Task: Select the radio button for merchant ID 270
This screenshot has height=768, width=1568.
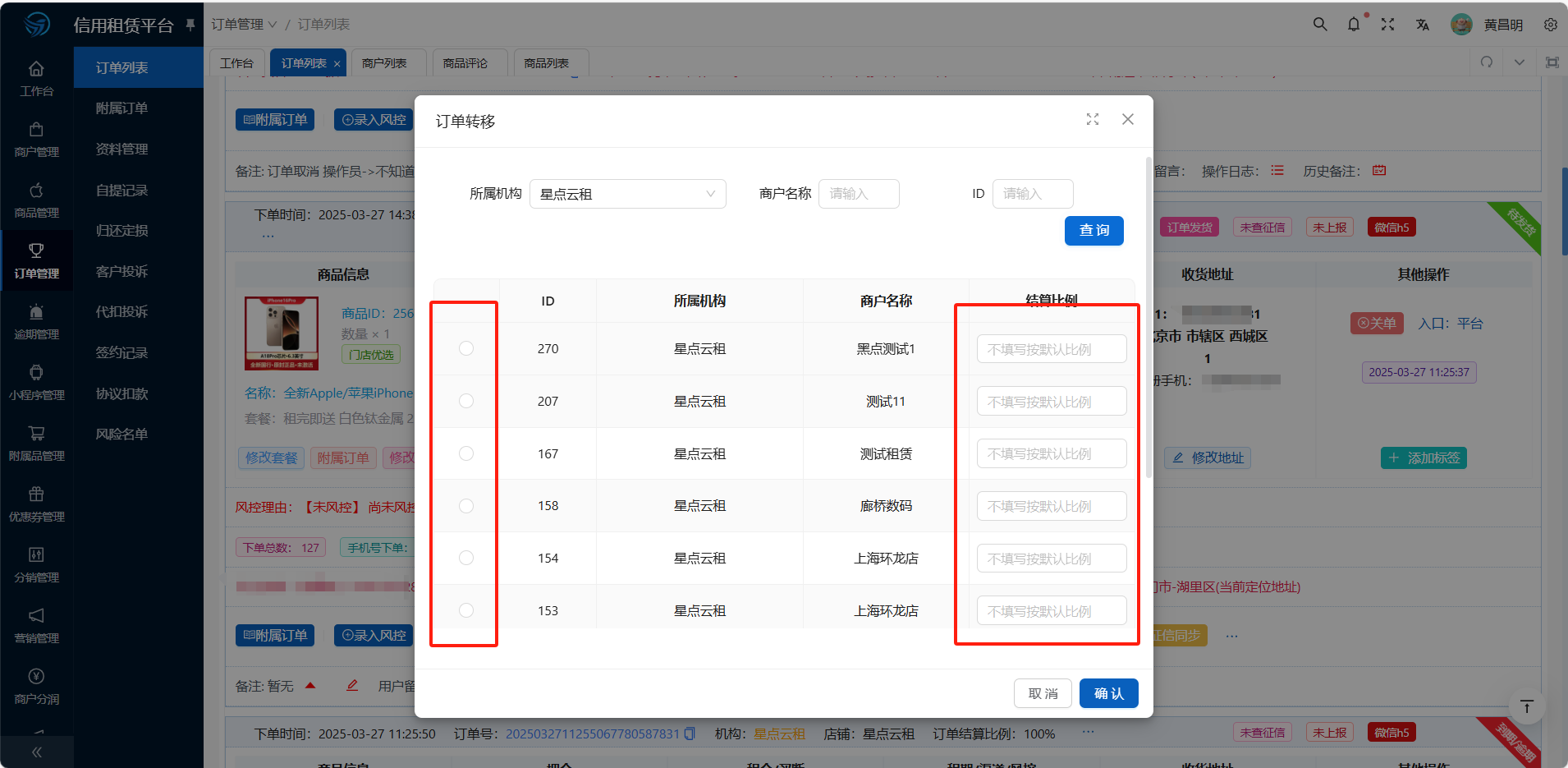Action: coord(466,348)
